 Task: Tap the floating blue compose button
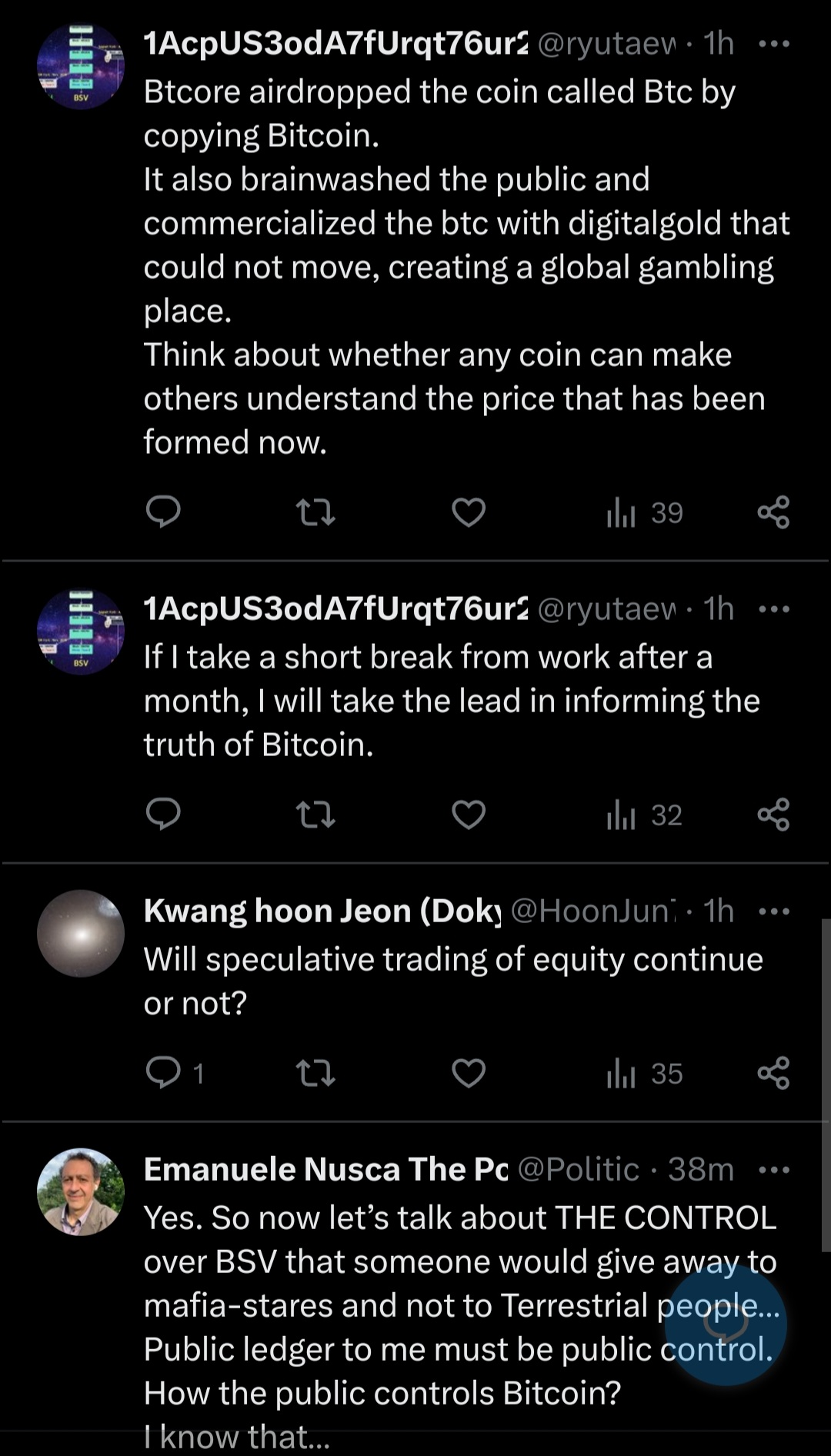[725, 1324]
